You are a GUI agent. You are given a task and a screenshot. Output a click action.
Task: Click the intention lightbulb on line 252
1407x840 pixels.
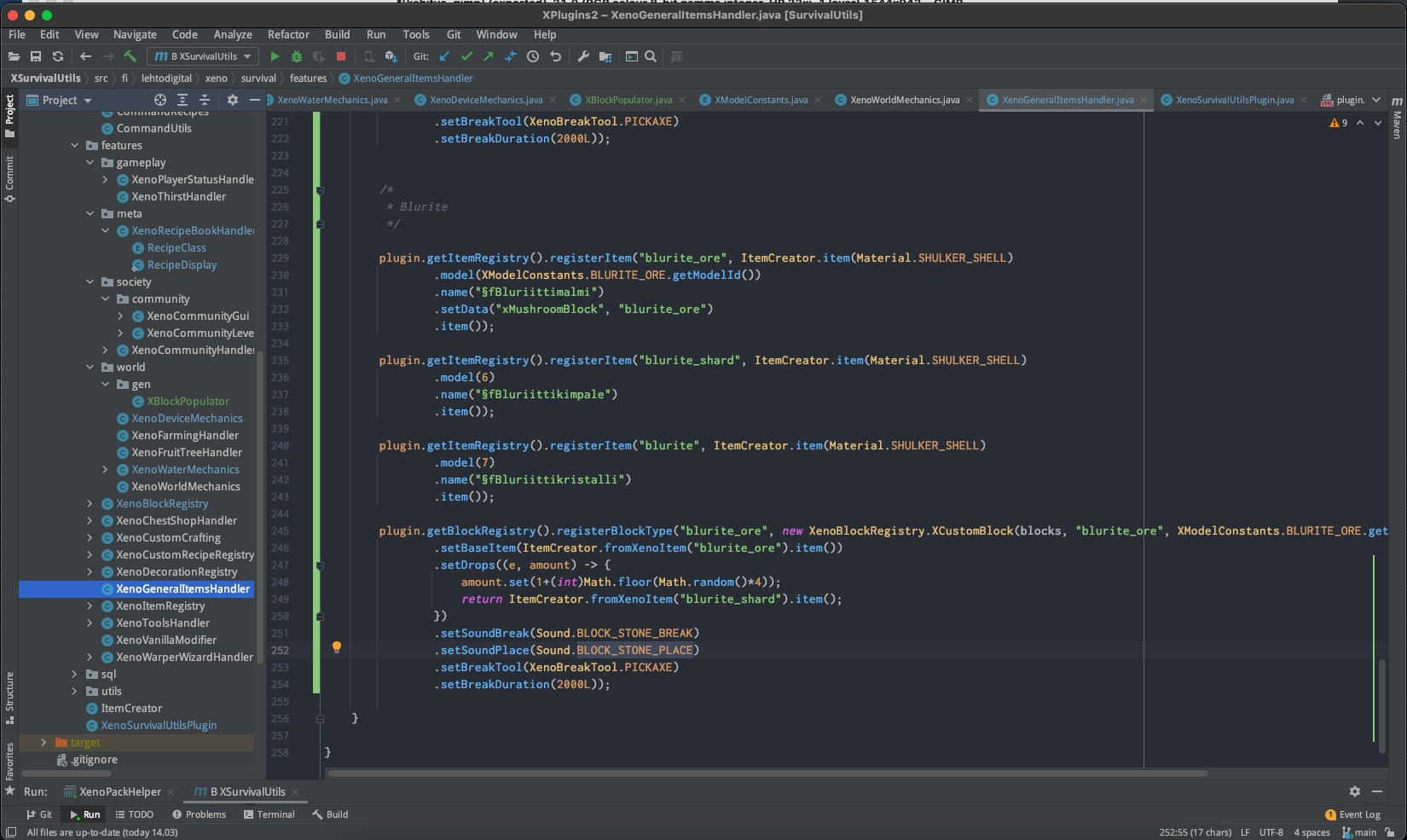tap(337, 647)
